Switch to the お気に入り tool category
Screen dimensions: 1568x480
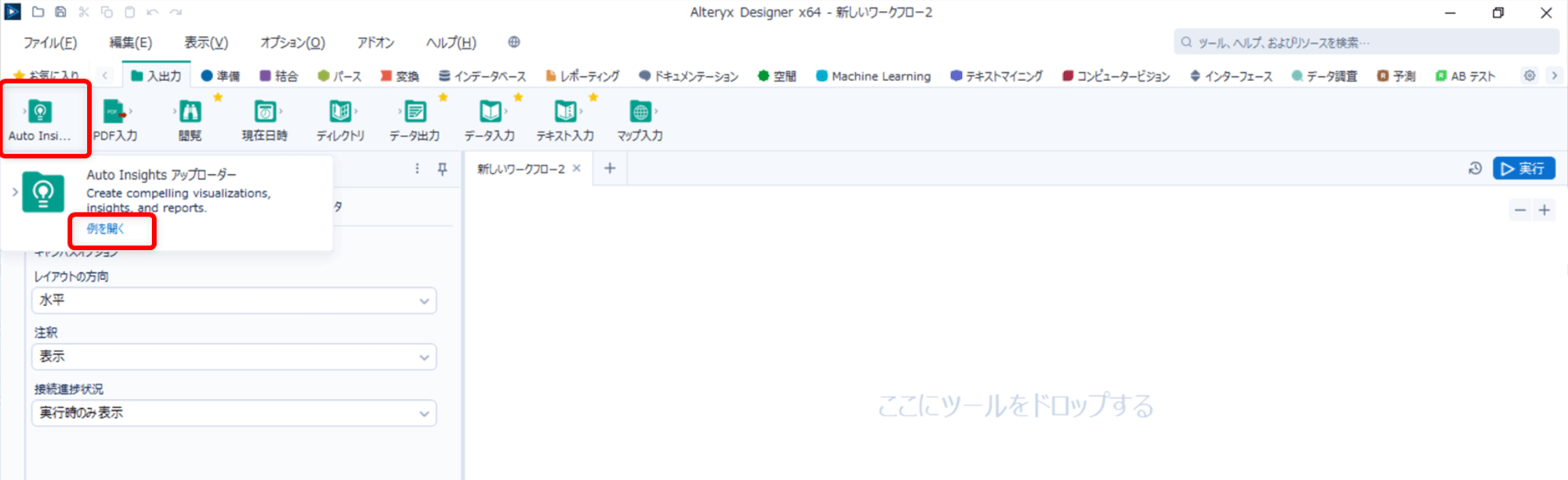(46, 75)
